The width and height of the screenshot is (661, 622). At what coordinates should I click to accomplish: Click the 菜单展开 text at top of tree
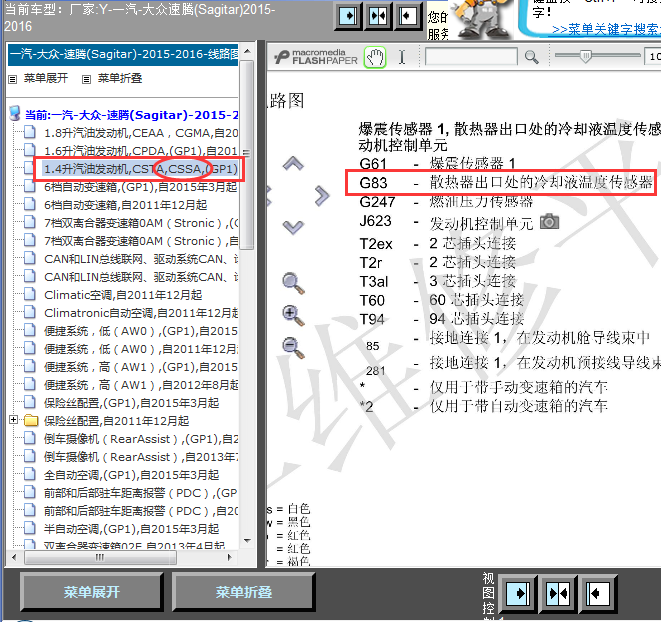(x=46, y=78)
